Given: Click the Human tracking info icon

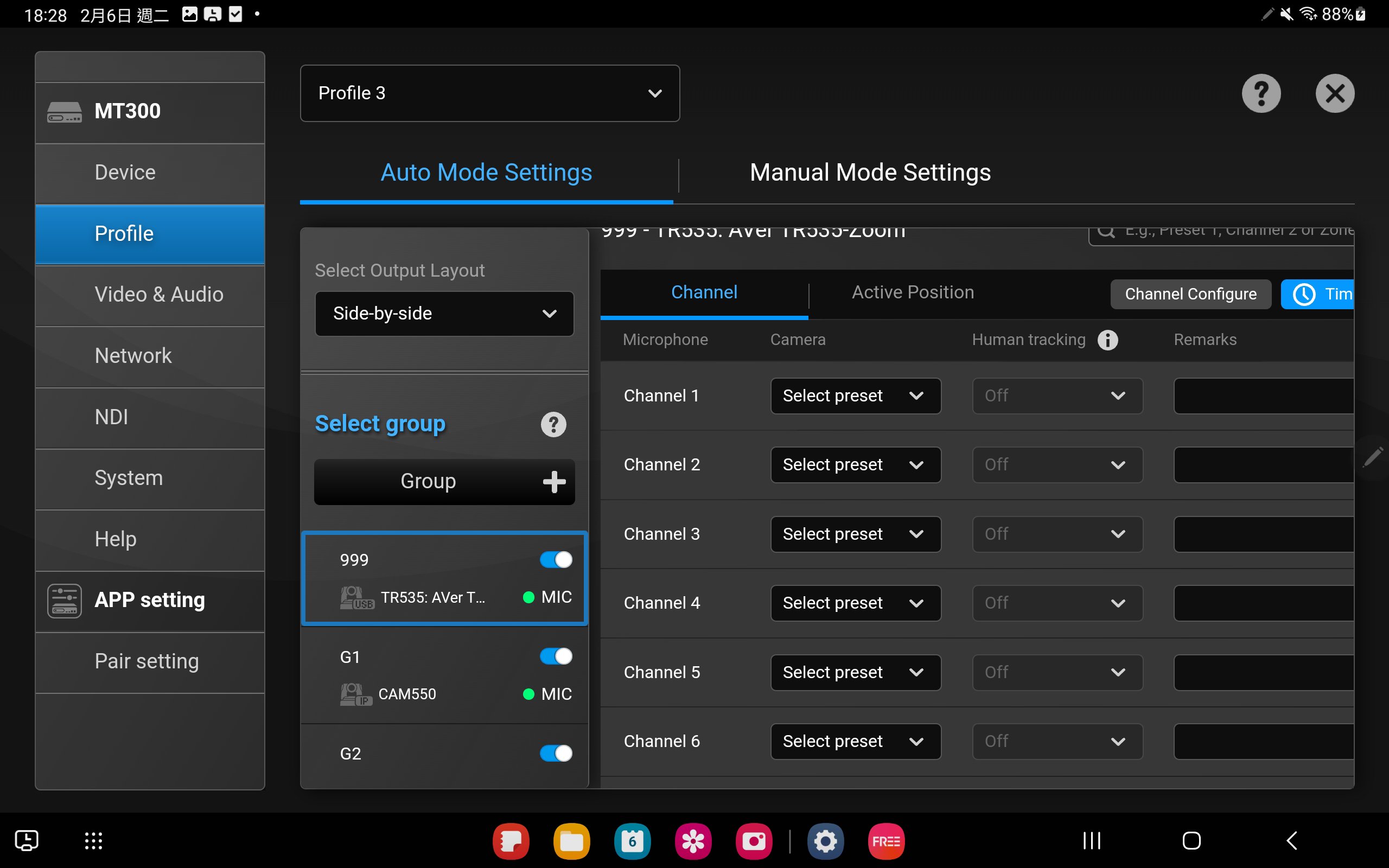Looking at the screenshot, I should pyautogui.click(x=1107, y=340).
